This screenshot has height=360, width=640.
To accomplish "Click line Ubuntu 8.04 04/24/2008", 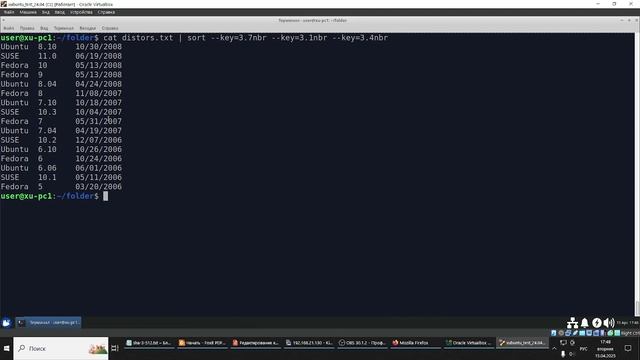I will pyautogui.click(x=61, y=84).
